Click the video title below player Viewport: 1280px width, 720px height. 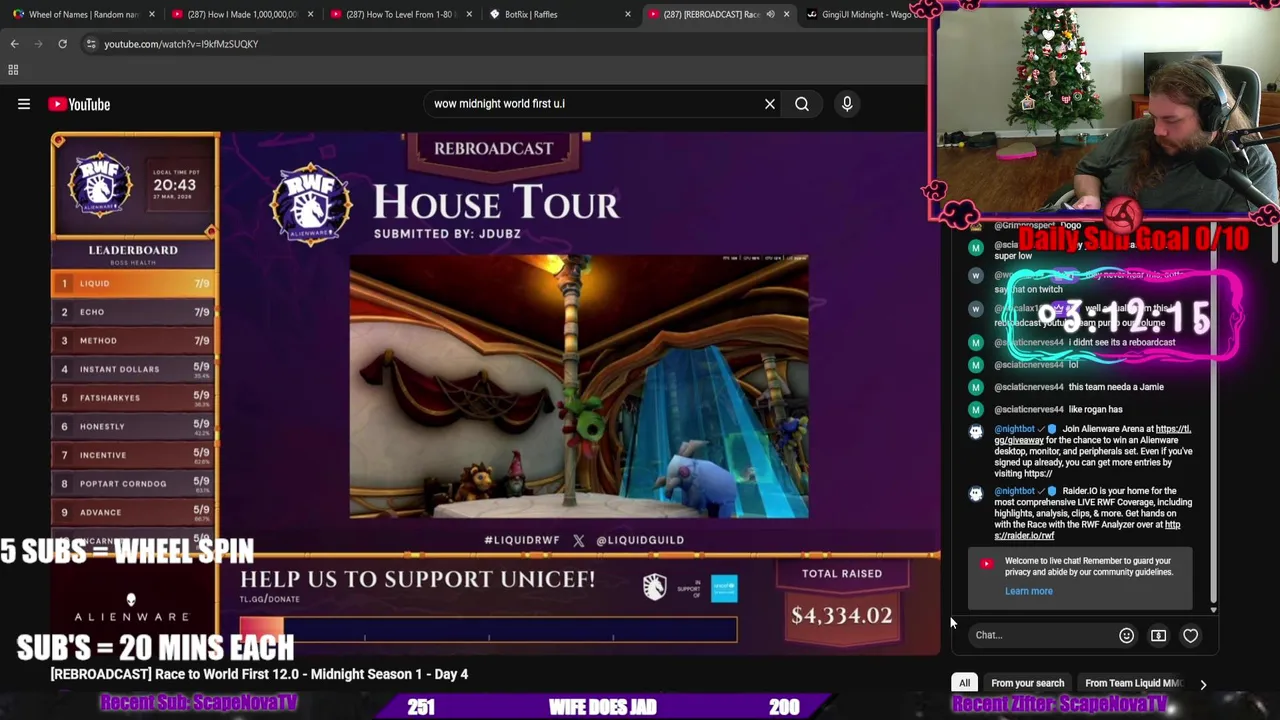coord(259,674)
